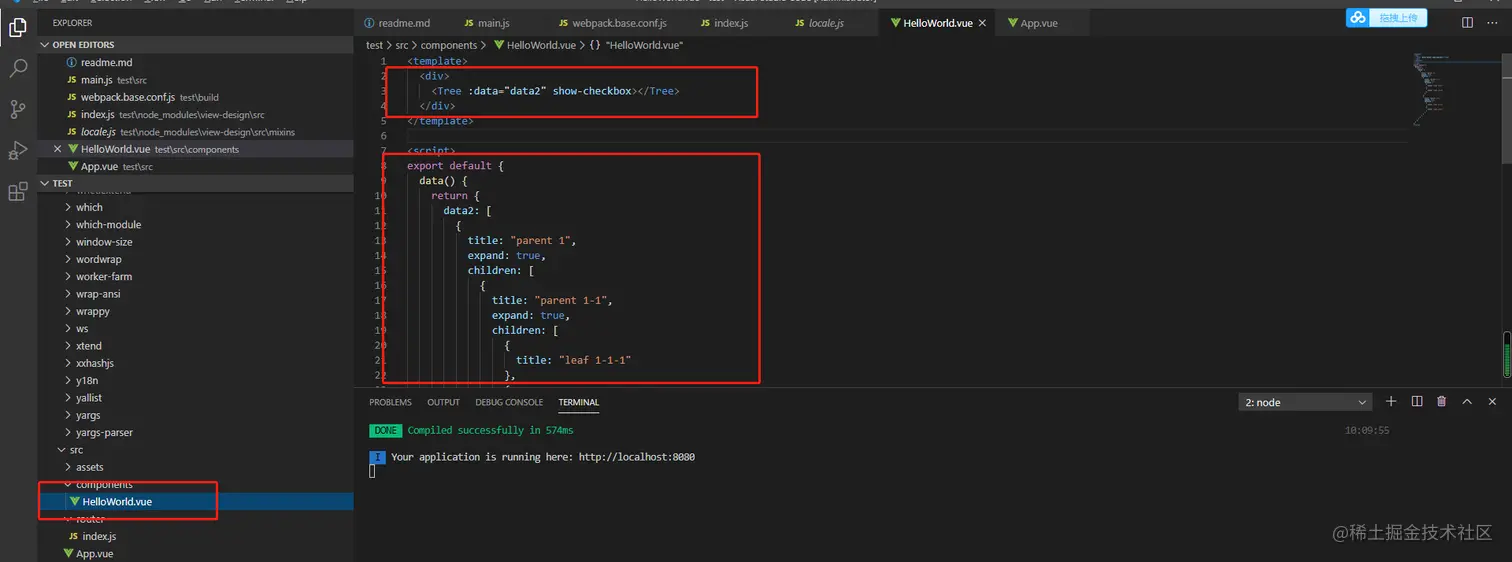Open the terminal selector '2: node' dropdown
Image resolution: width=1512 pixels, height=562 pixels.
pyautogui.click(x=1305, y=402)
